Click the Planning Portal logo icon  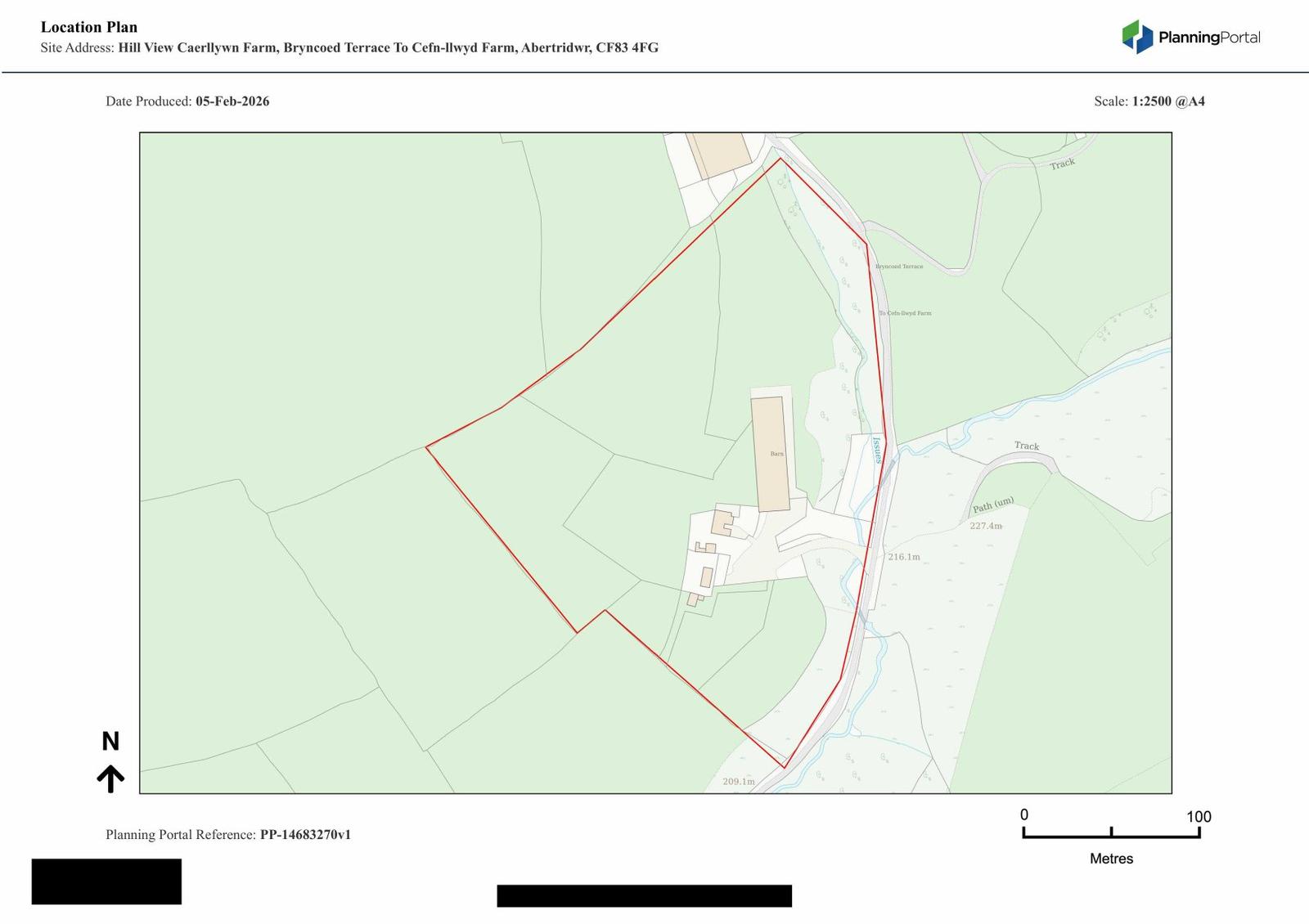click(x=1136, y=37)
